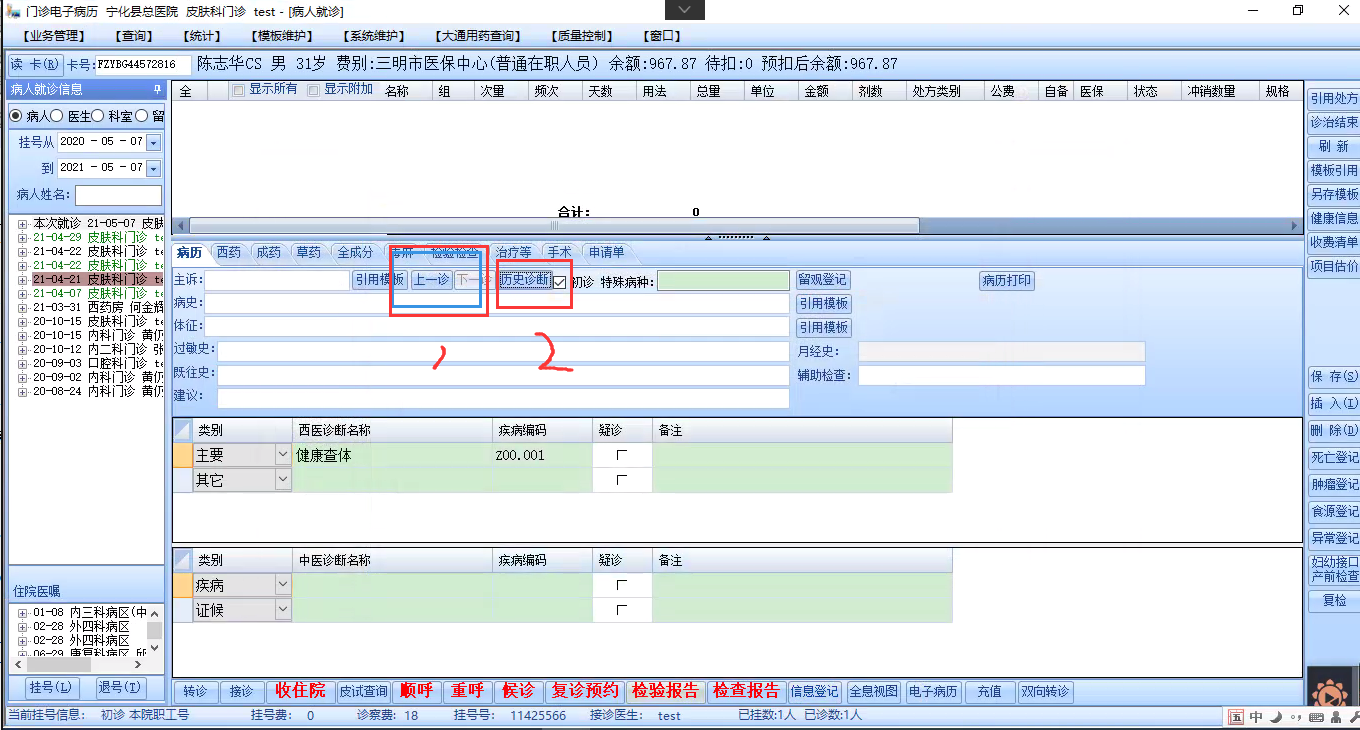The image size is (1360, 730).
Task: Check the 显示所有 checkbox
Action: tap(238, 91)
